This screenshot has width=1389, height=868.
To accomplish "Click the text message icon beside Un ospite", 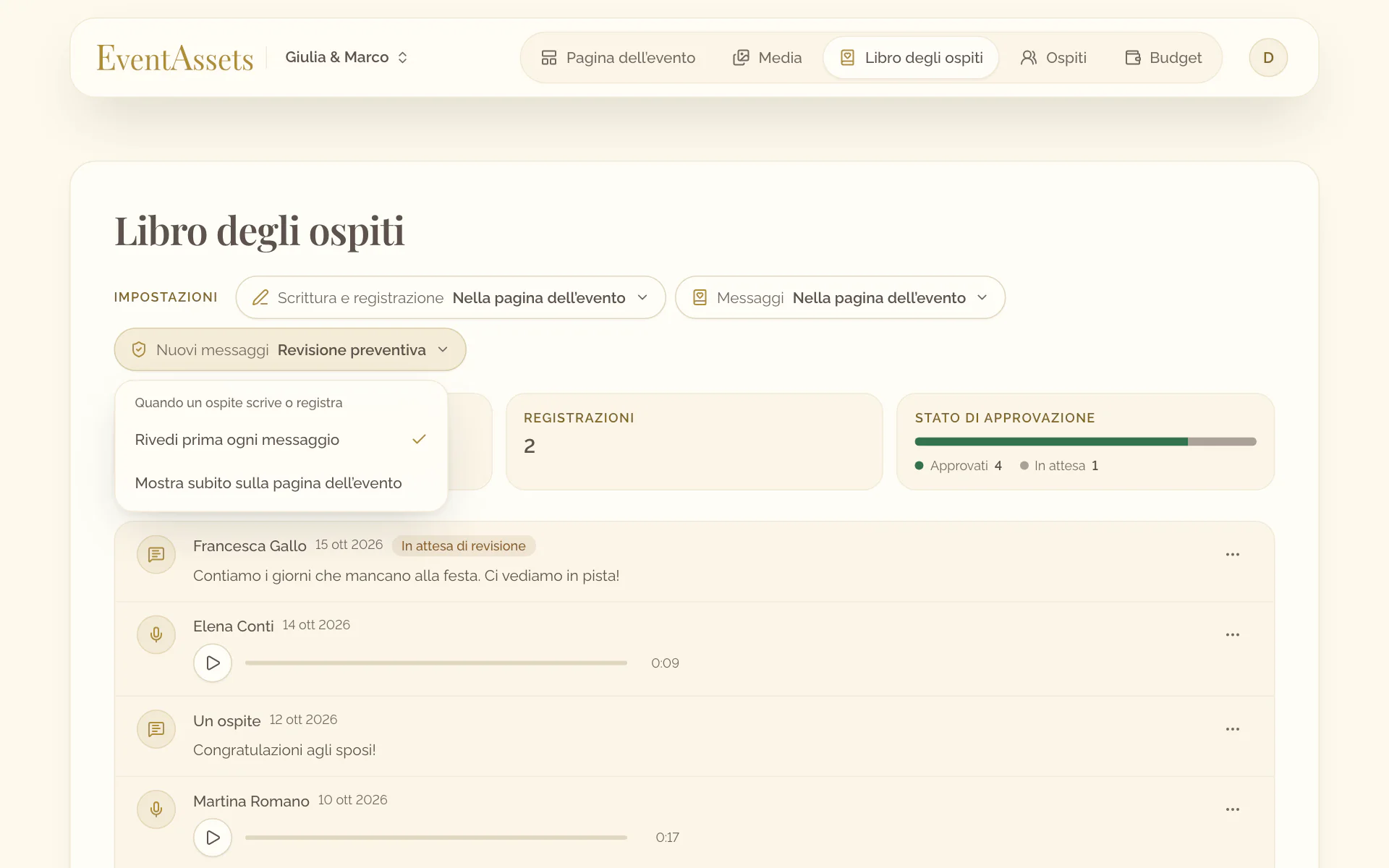I will (156, 729).
